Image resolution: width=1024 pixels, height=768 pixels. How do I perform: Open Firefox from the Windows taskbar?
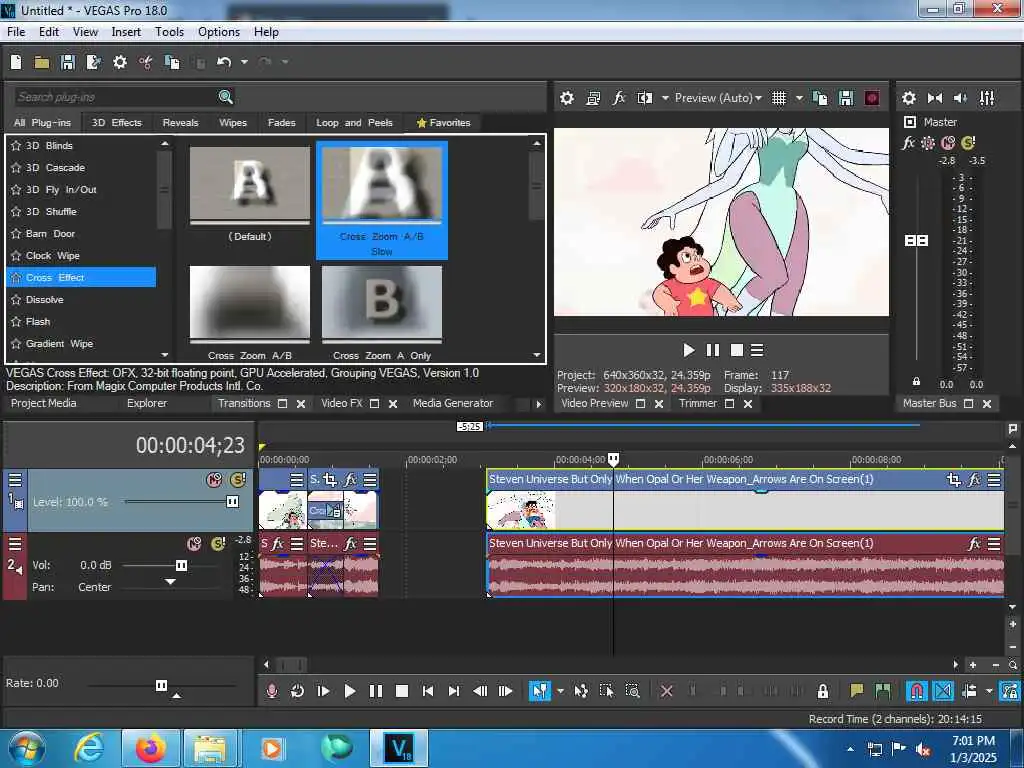pyautogui.click(x=150, y=748)
